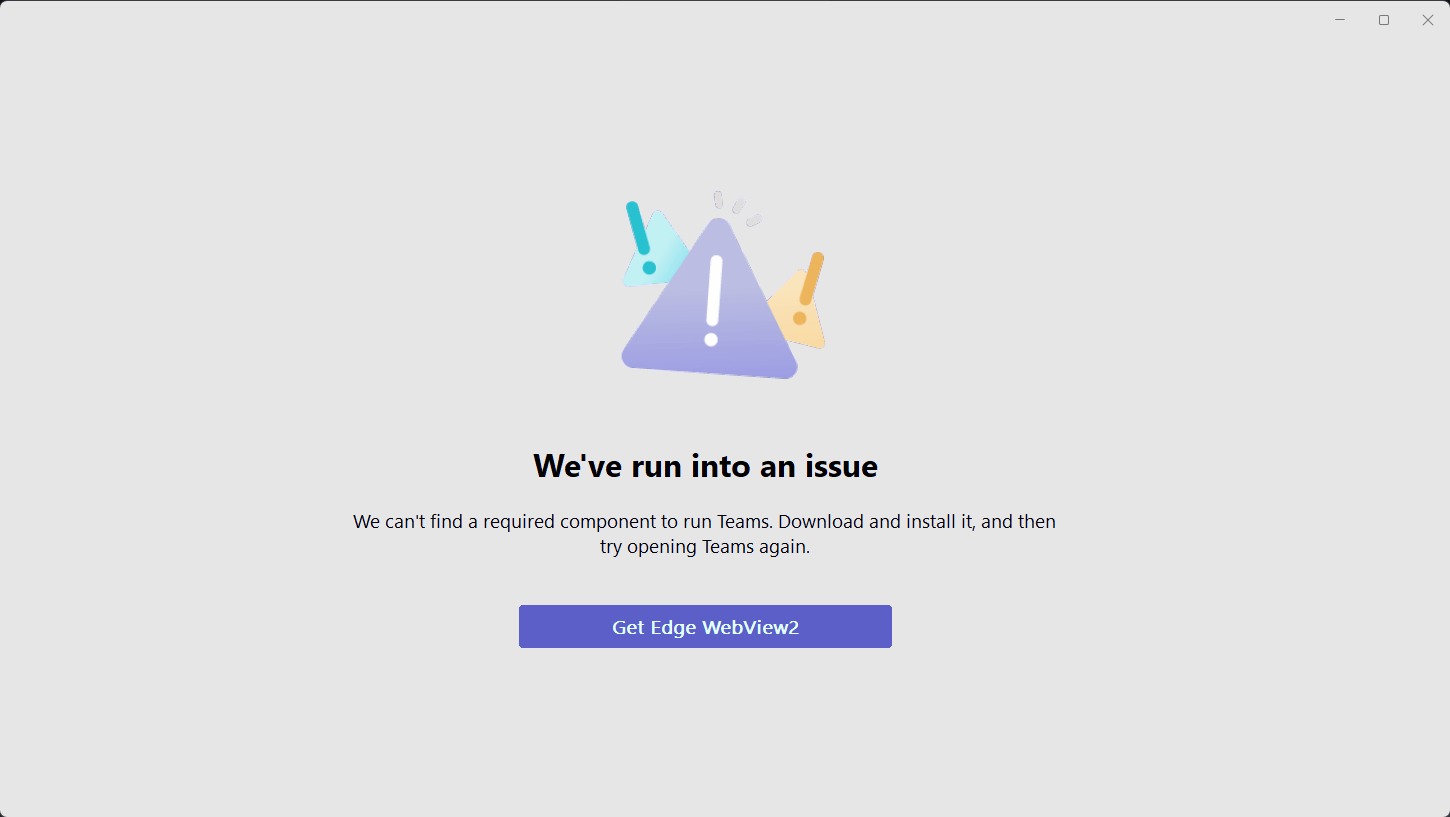Viewport: 1450px width, 817px height.
Task: Click the teal exclamation mark bar
Action: pos(638,229)
